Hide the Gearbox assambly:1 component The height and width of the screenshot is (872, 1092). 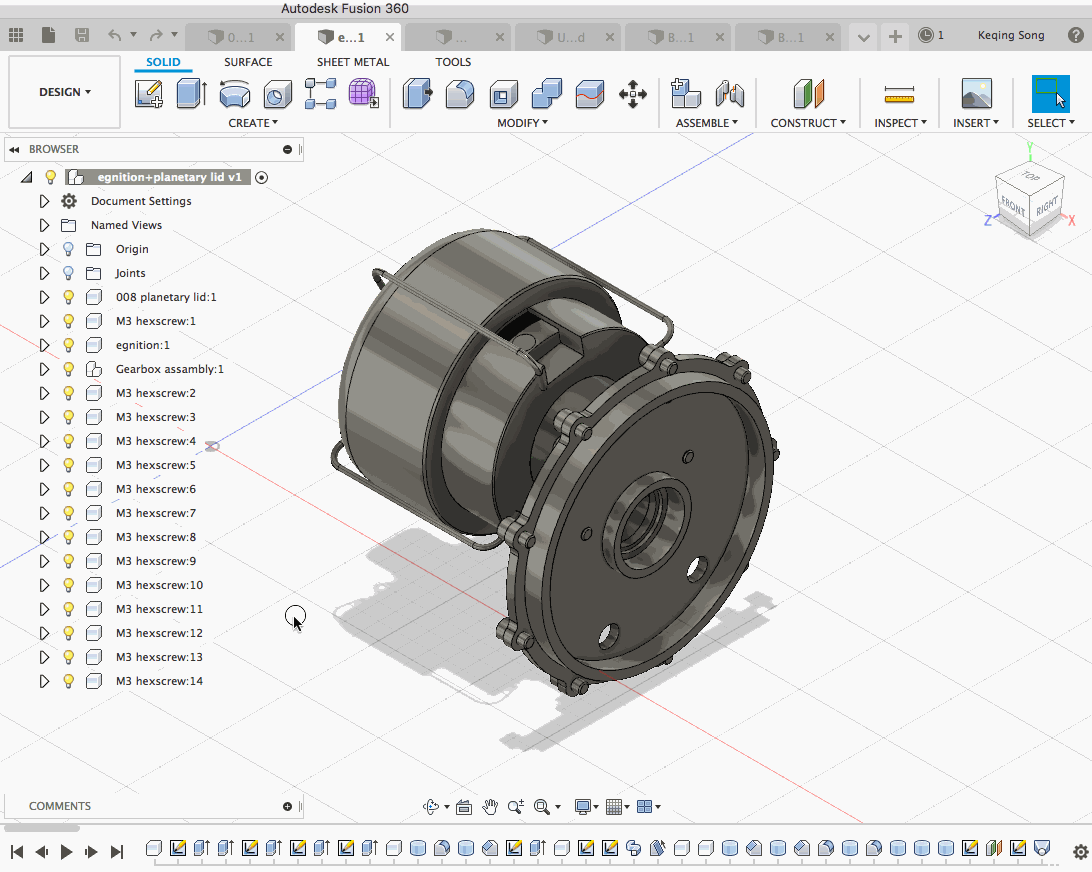69,369
